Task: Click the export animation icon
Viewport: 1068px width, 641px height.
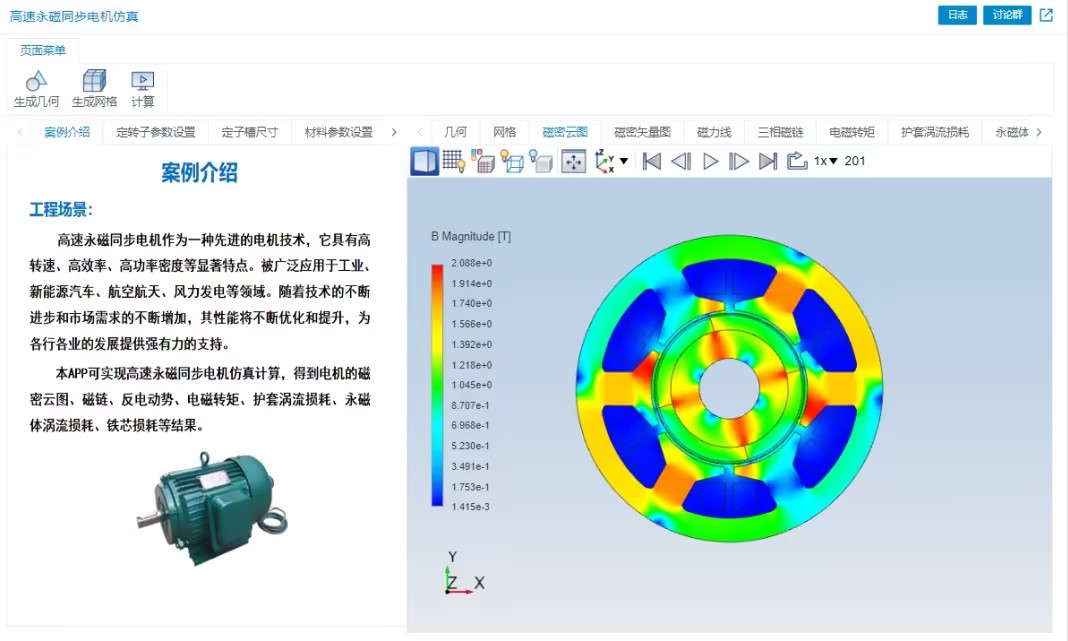Action: tap(797, 161)
